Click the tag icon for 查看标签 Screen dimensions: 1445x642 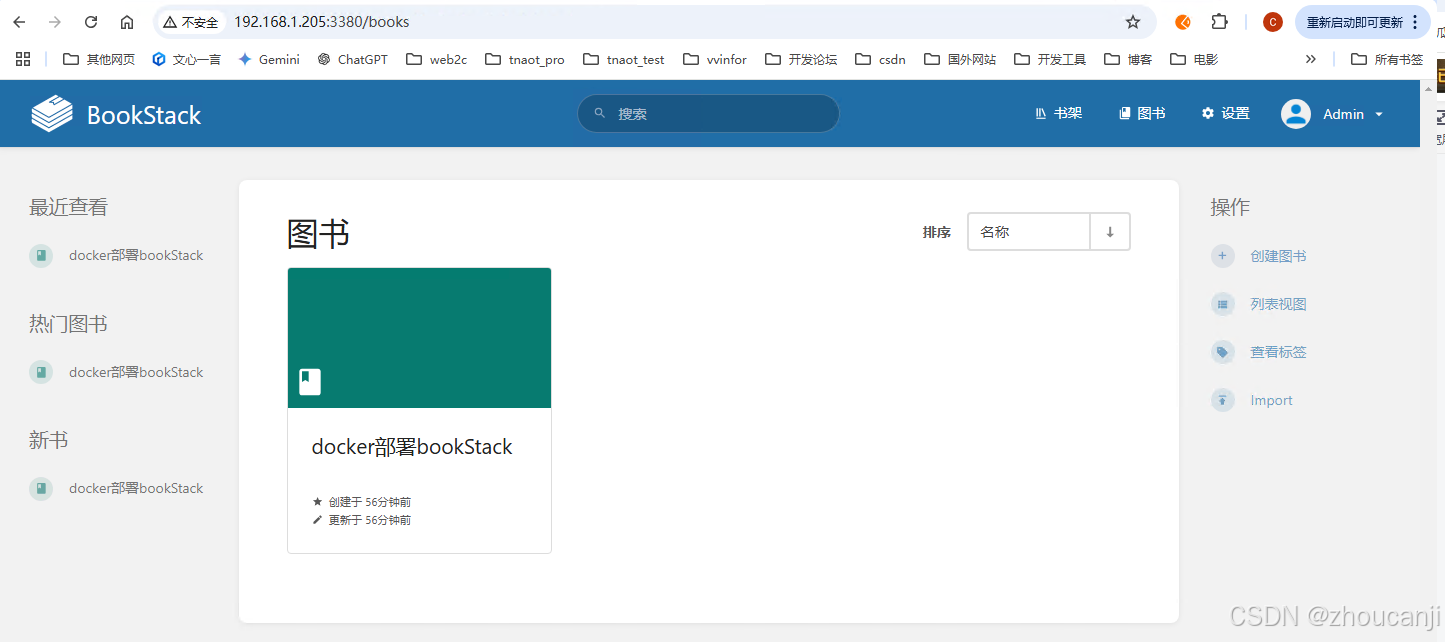(x=1223, y=352)
